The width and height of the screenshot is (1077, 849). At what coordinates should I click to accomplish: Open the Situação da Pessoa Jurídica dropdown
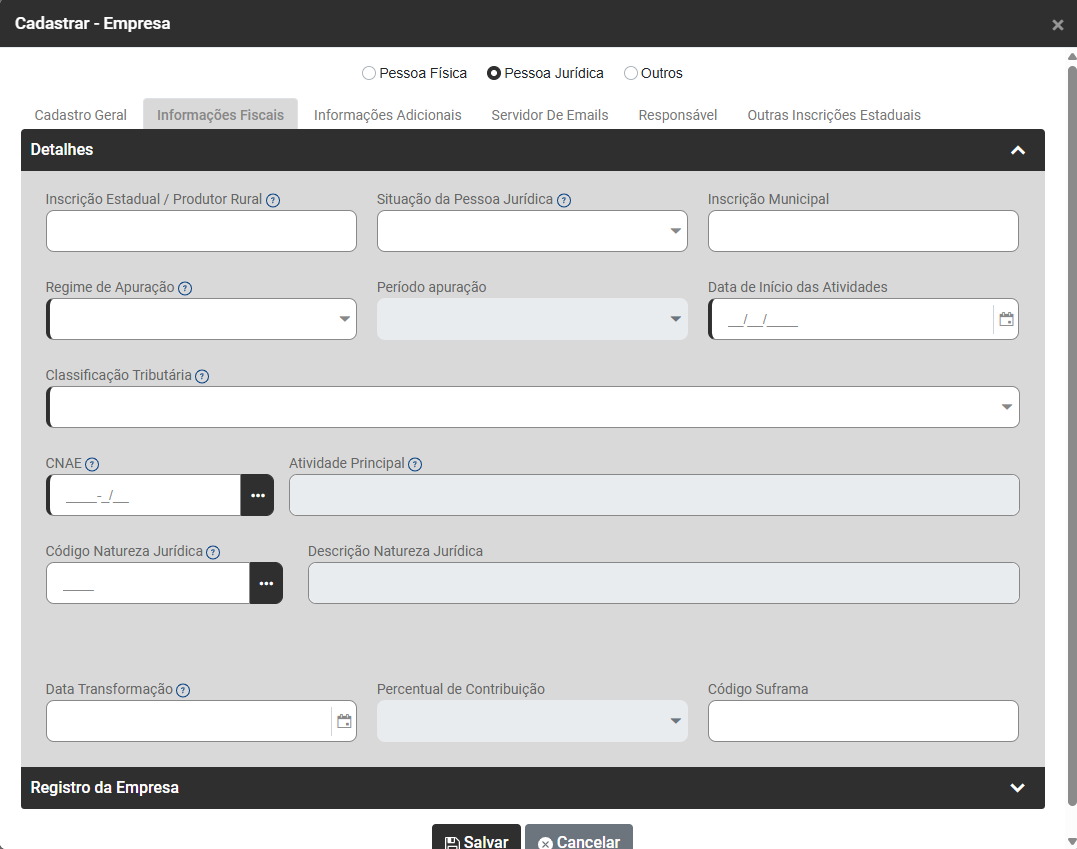pos(532,231)
